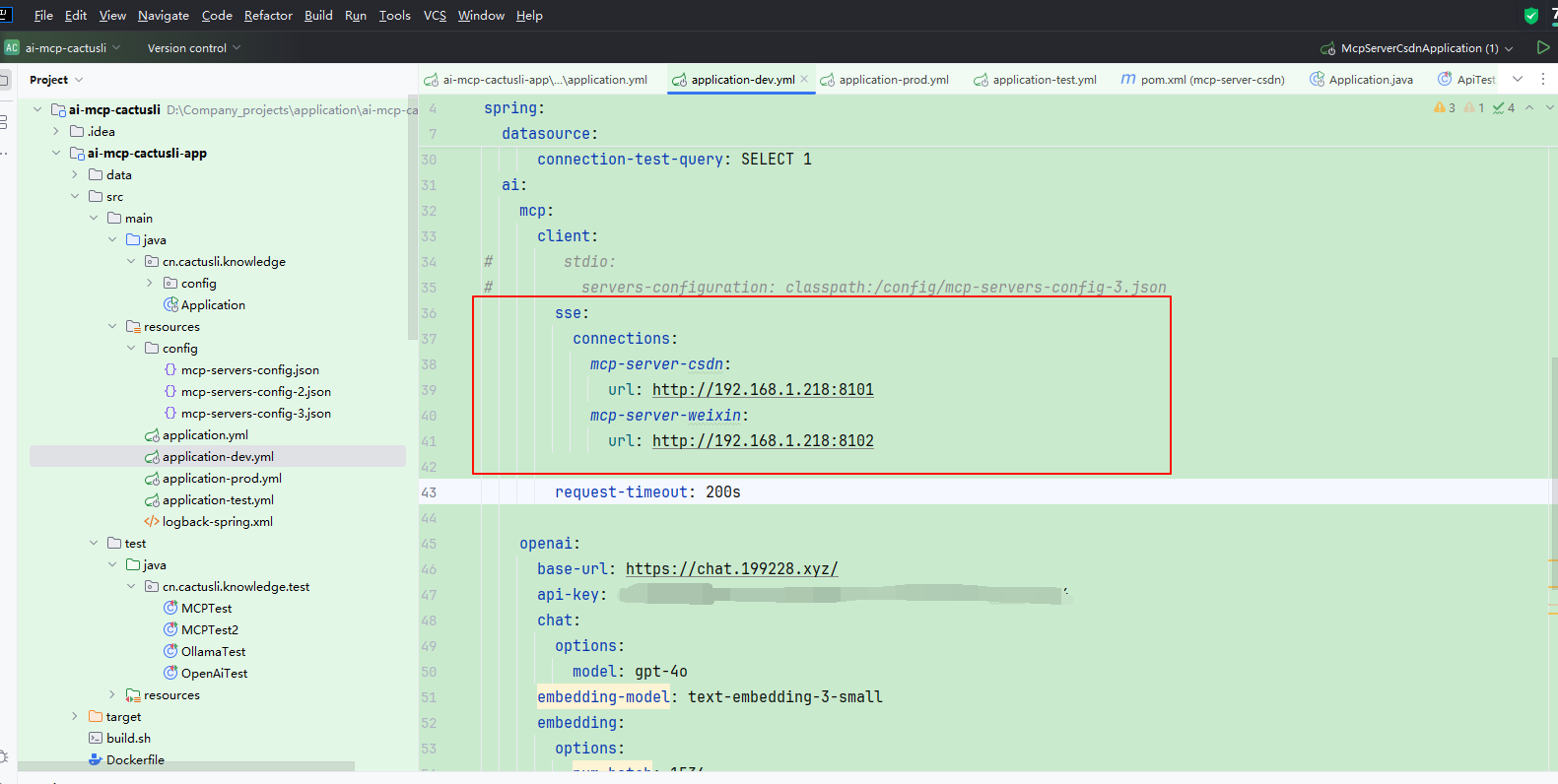Close the application-dev.yml tab
Viewport: 1558px width, 784px height.
click(804, 79)
